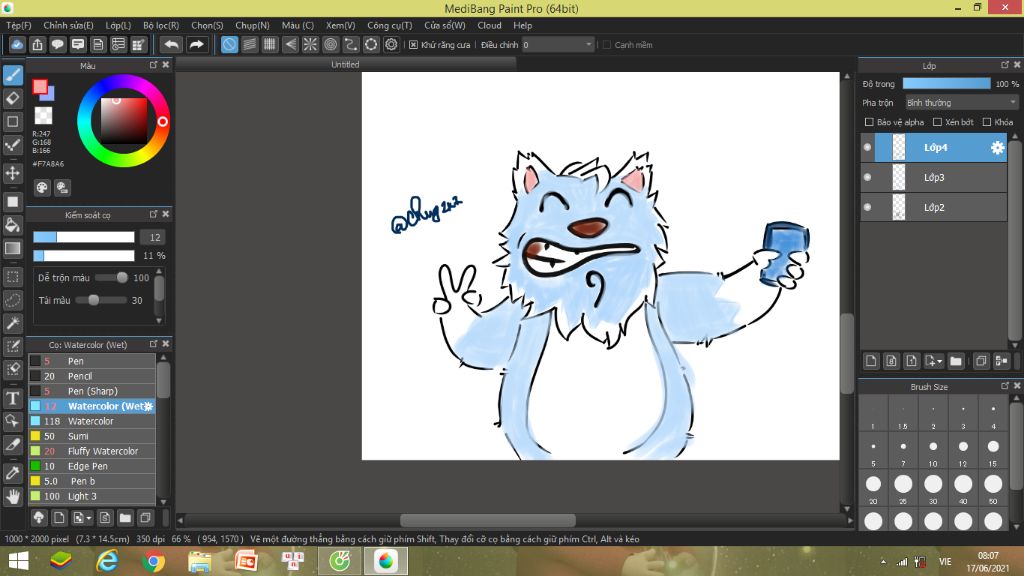Undock the Brush Size panel
The width and height of the screenshot is (1024, 576).
(x=1005, y=386)
